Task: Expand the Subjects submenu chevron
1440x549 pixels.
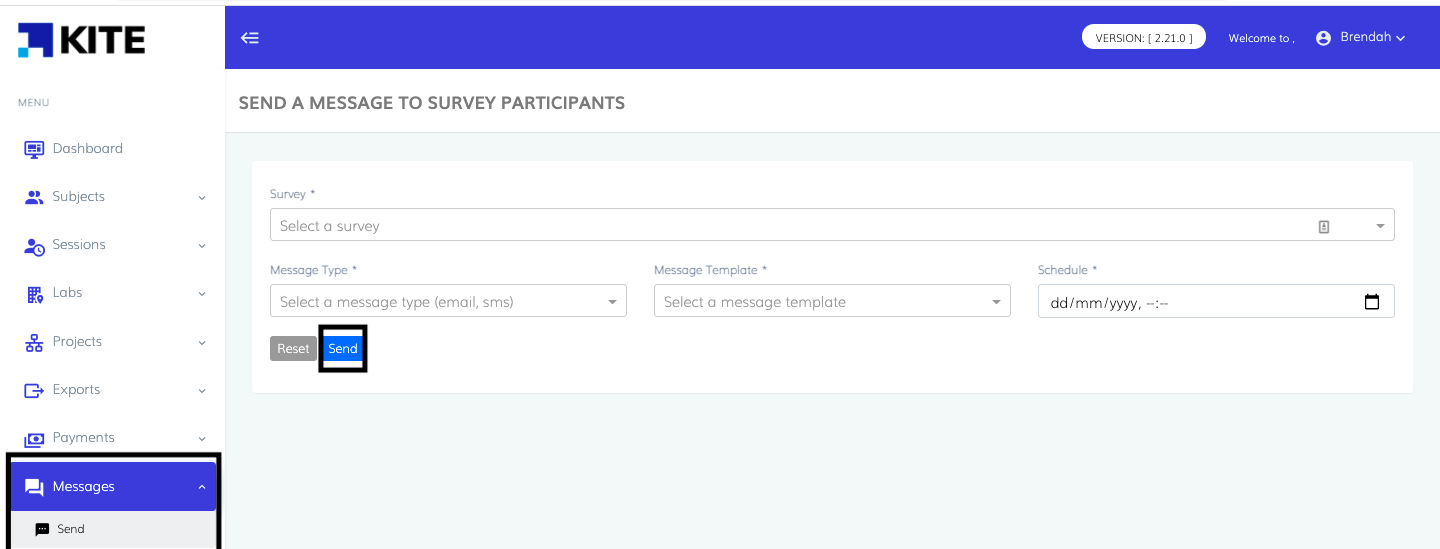Action: [202, 198]
